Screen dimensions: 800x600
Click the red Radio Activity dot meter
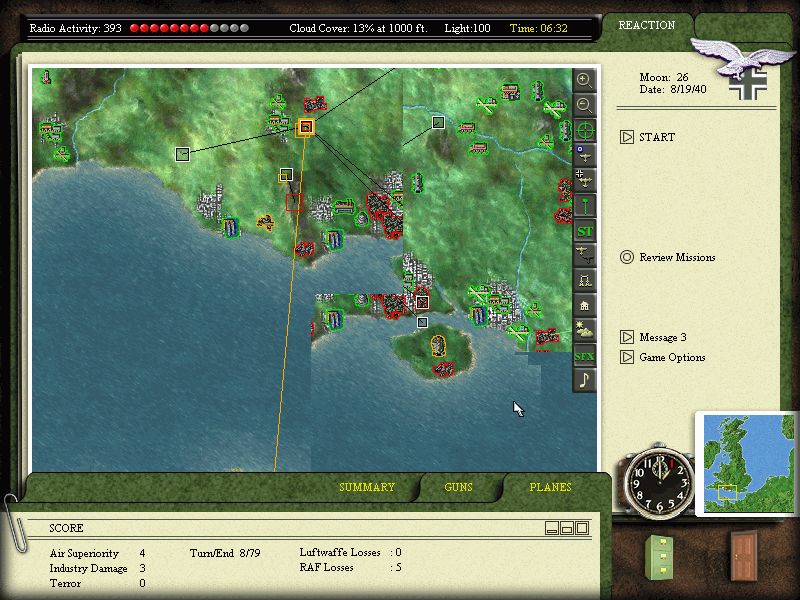tap(189, 28)
